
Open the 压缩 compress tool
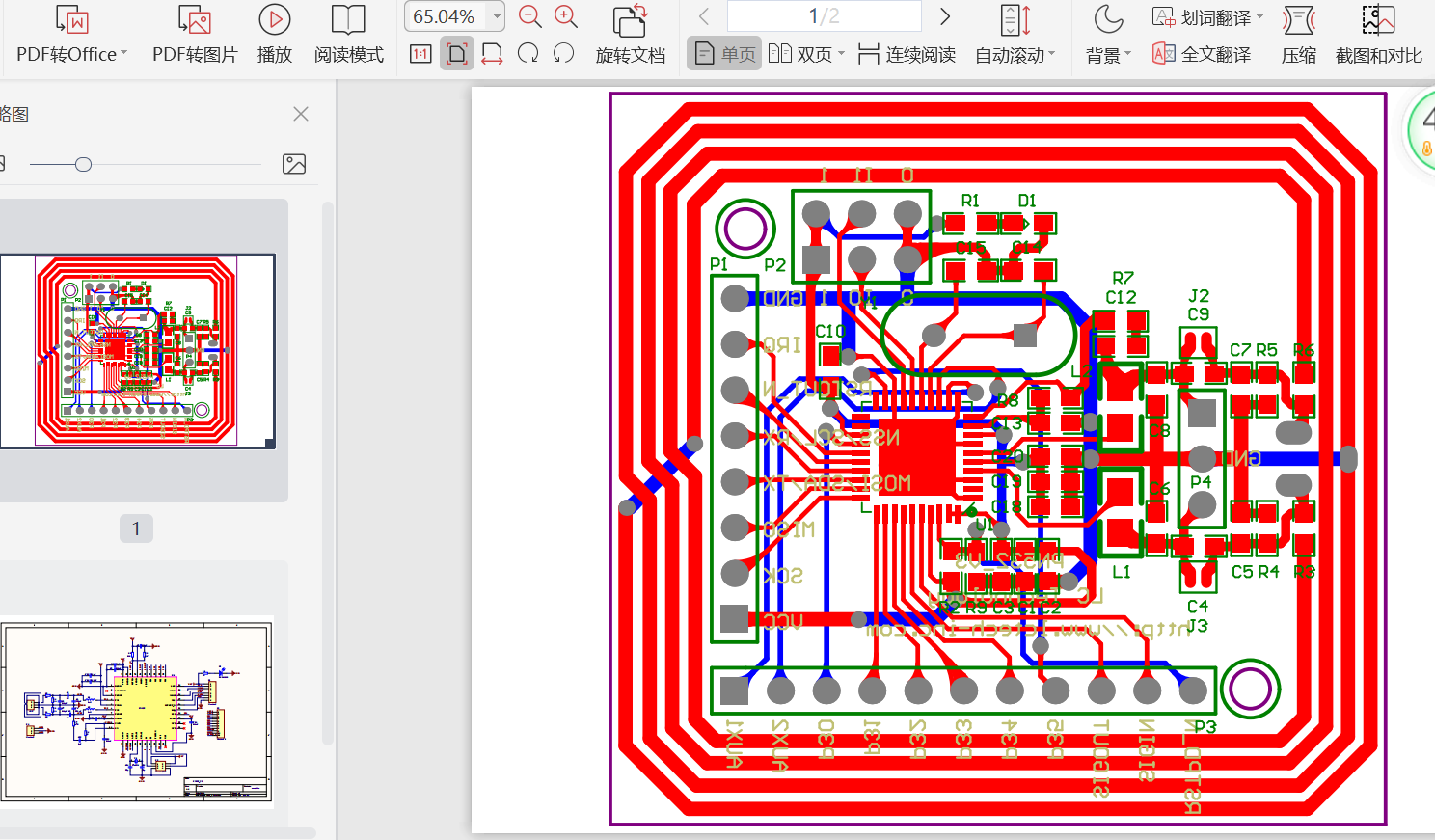tap(1298, 35)
